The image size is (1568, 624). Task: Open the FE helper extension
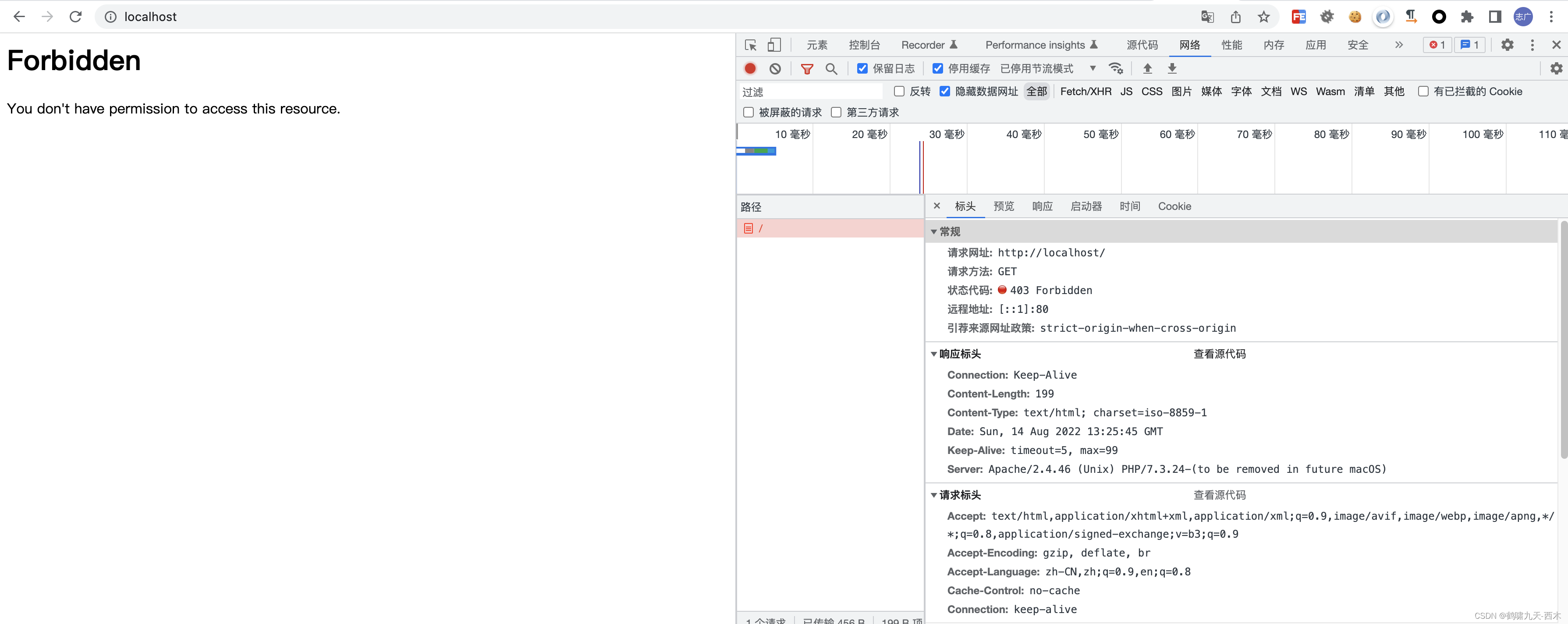(x=1299, y=17)
